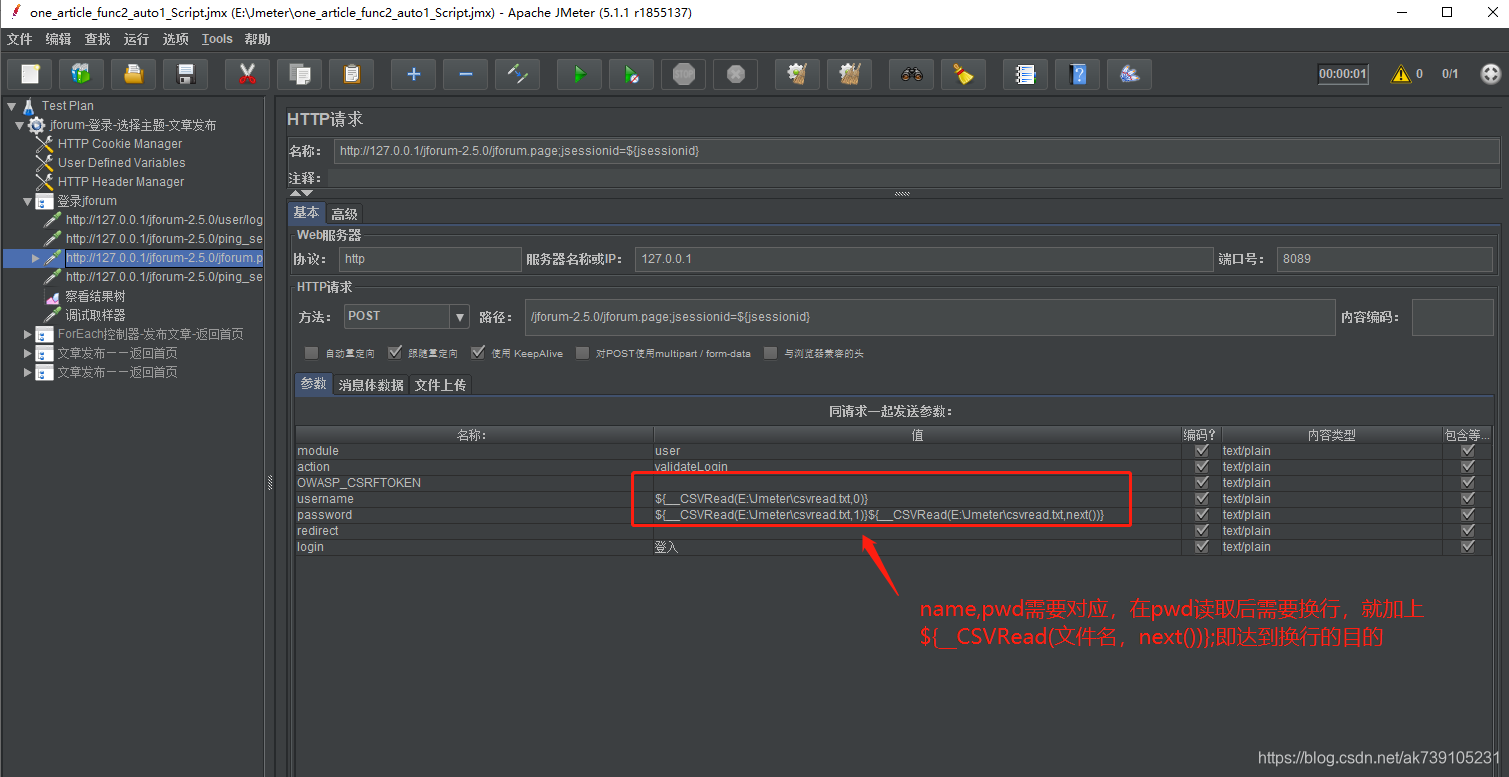Open the 选项 menu
The height and width of the screenshot is (777, 1509).
click(x=175, y=39)
